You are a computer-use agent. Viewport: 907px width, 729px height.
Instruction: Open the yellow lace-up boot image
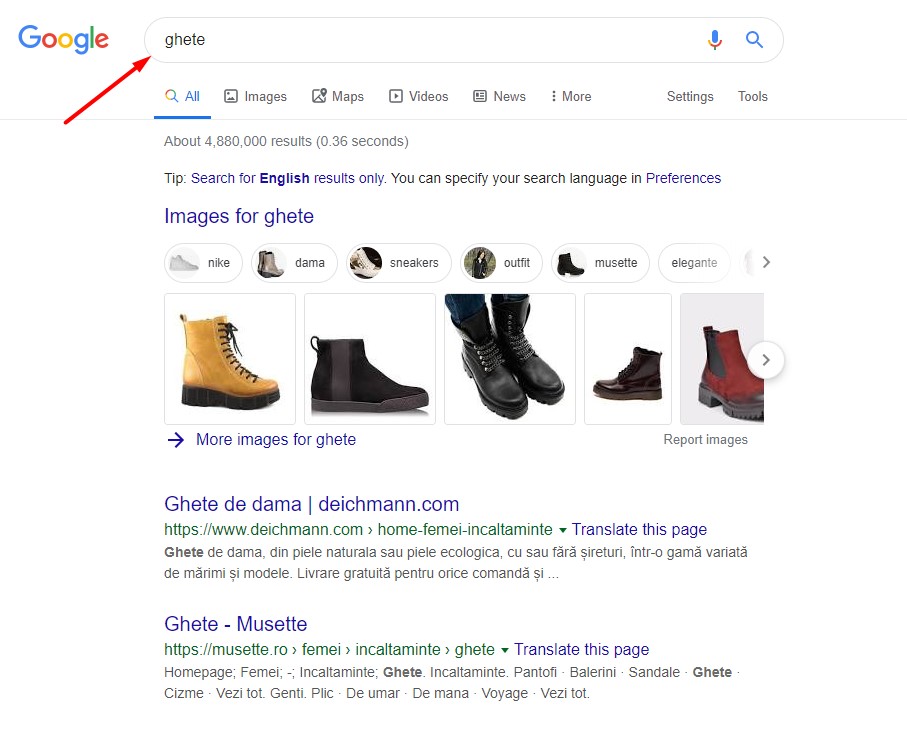pyautogui.click(x=230, y=359)
